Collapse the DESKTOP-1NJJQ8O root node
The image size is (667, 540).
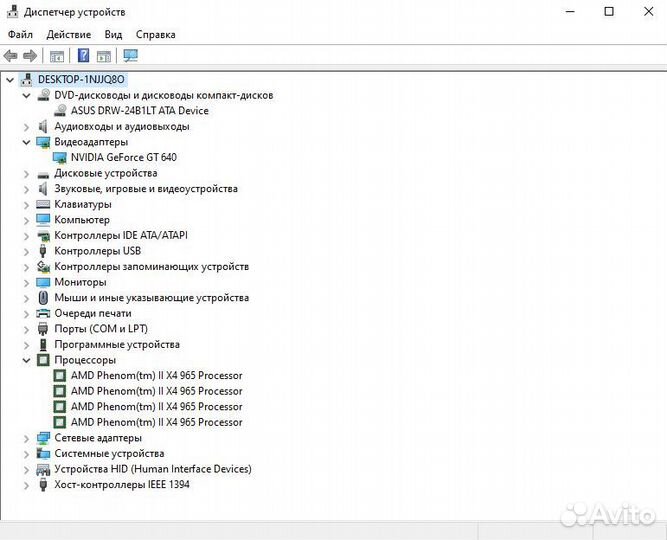coord(10,79)
